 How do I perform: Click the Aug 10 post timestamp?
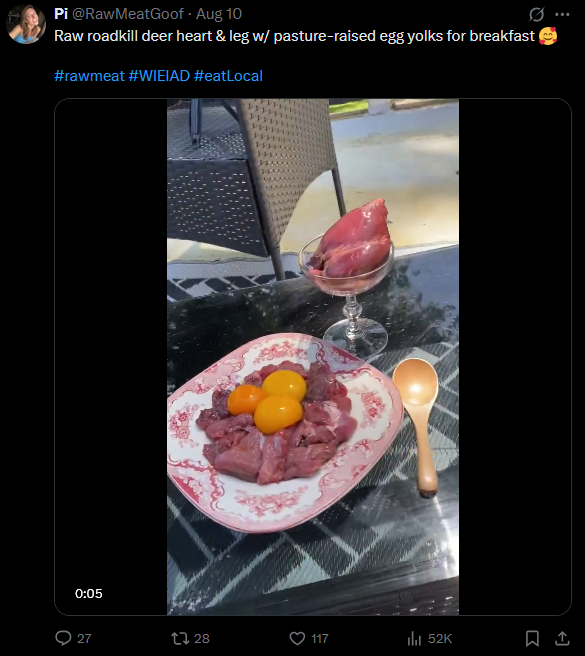point(219,14)
